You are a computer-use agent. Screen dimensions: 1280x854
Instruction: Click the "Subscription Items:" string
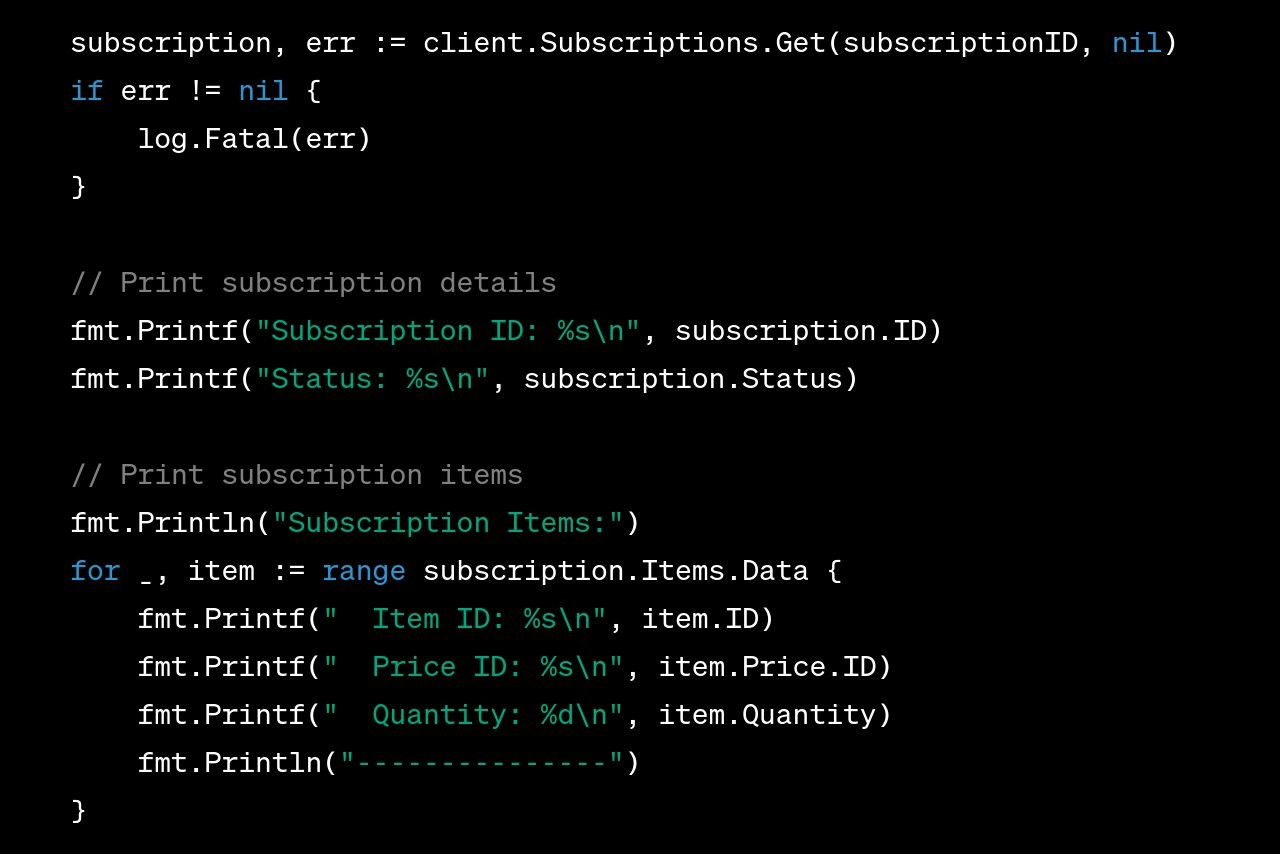[x=447, y=523]
